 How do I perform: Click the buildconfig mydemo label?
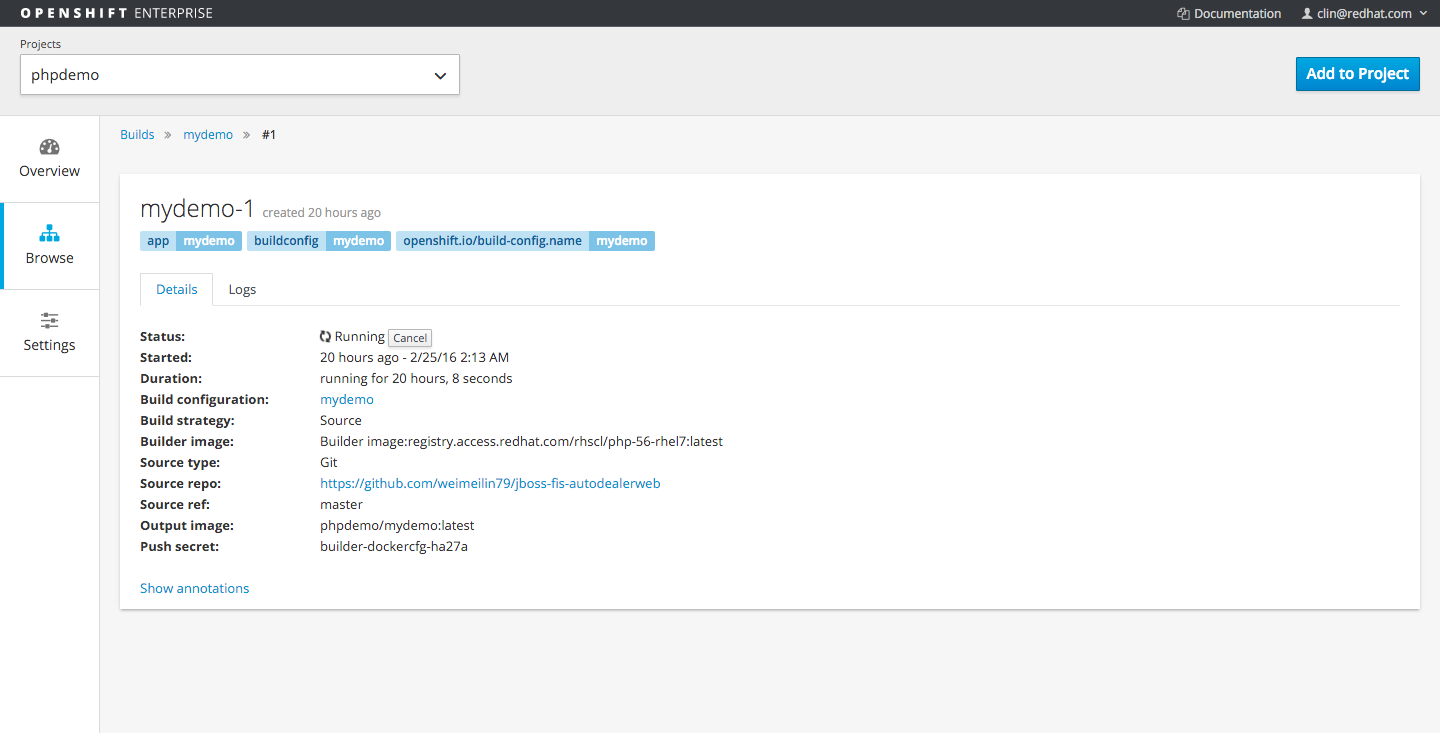[x=319, y=241]
